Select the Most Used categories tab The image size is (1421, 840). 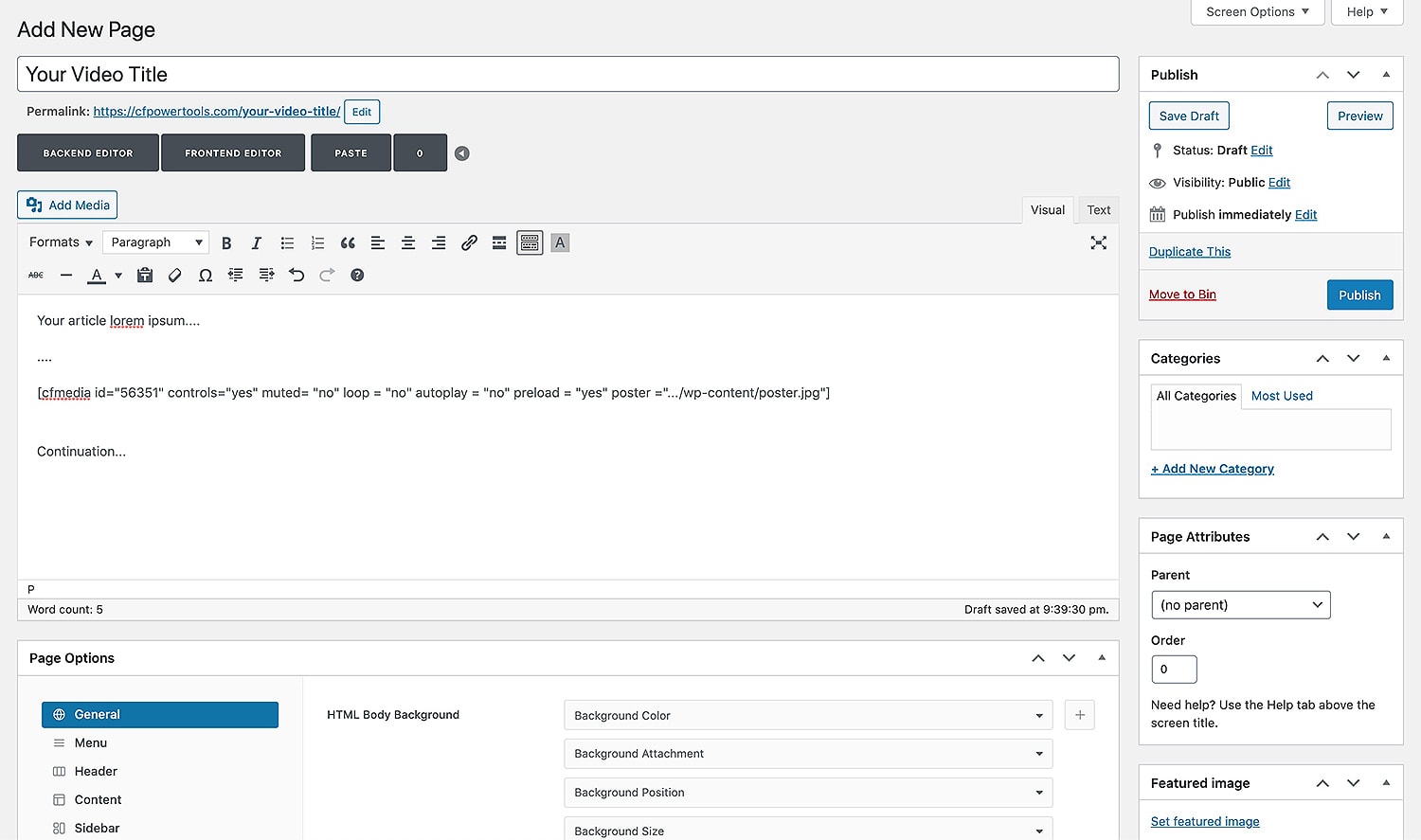[x=1282, y=396]
